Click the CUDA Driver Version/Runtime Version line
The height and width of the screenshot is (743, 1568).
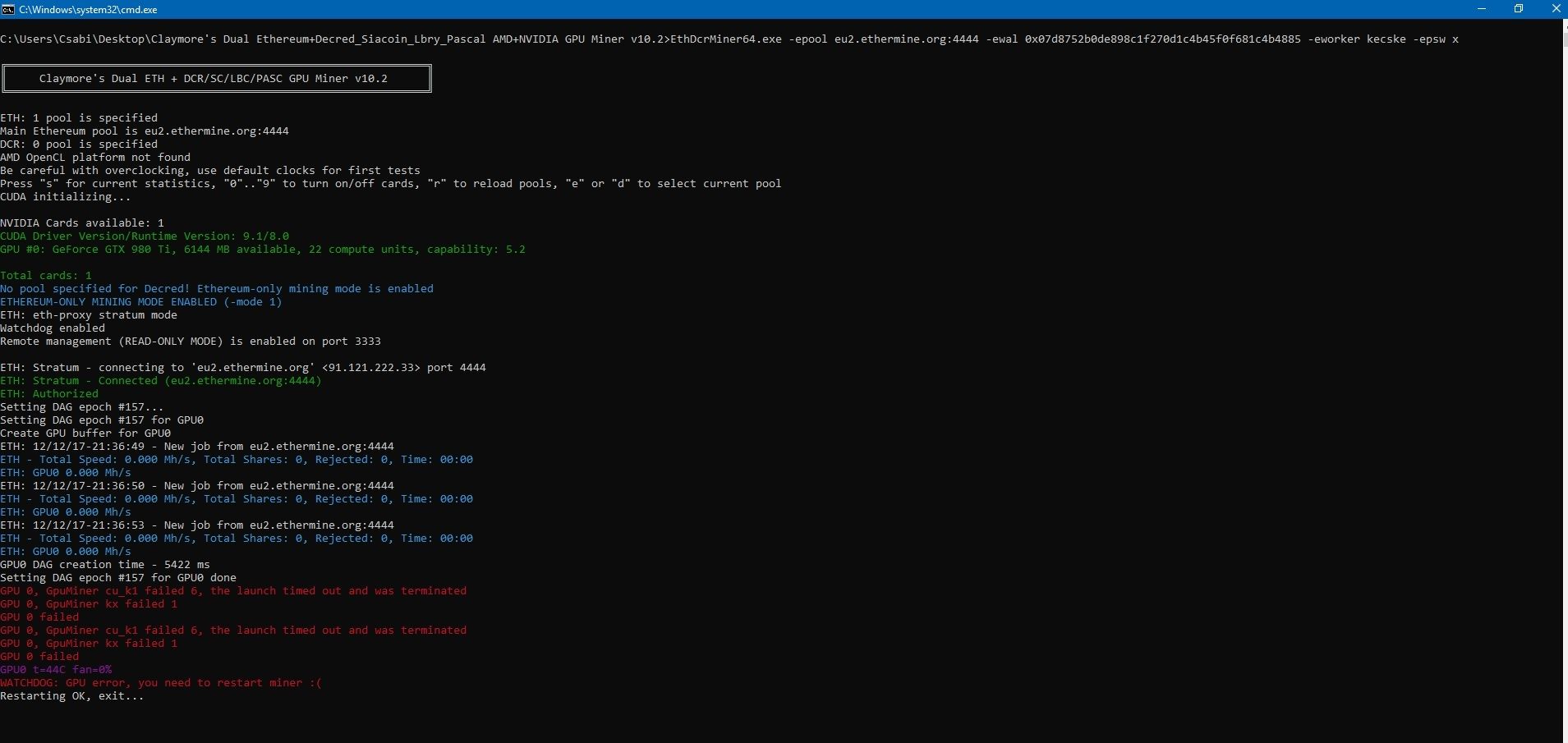point(145,236)
